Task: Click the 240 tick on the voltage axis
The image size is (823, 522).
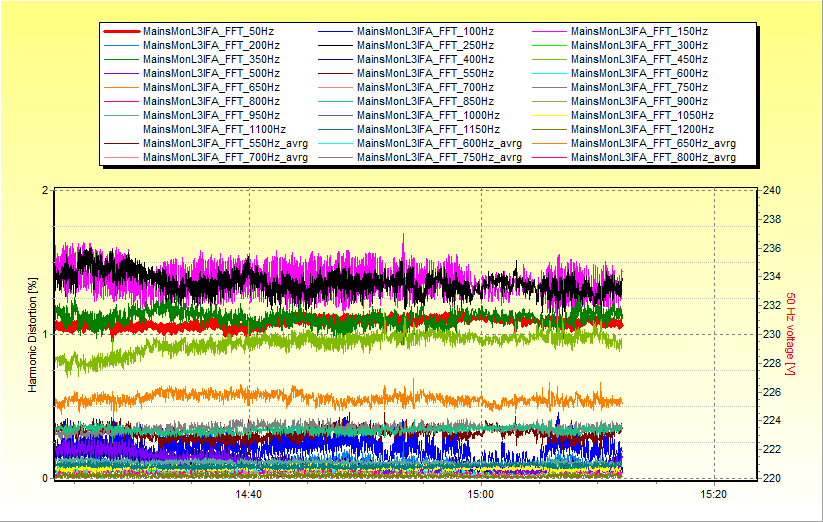Action: click(772, 190)
